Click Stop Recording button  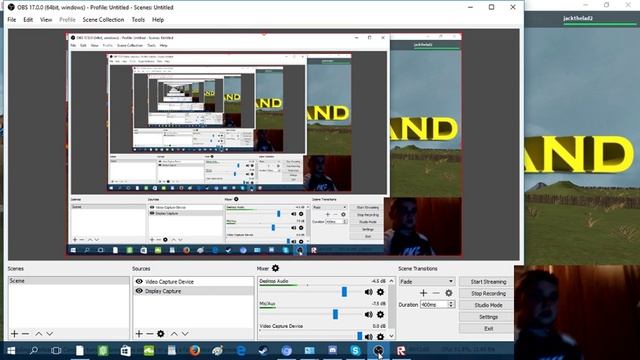(488, 293)
